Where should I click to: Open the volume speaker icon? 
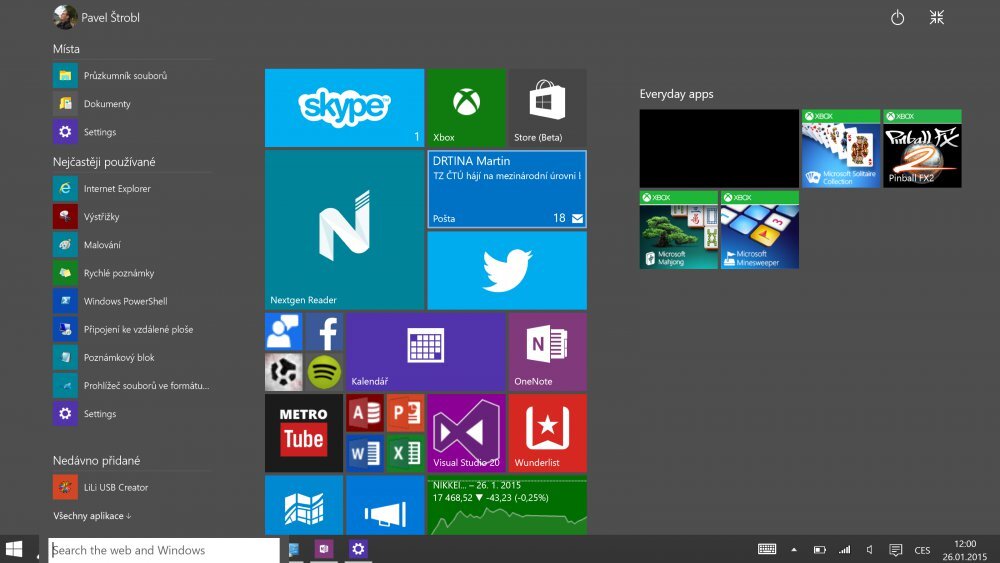coord(869,550)
